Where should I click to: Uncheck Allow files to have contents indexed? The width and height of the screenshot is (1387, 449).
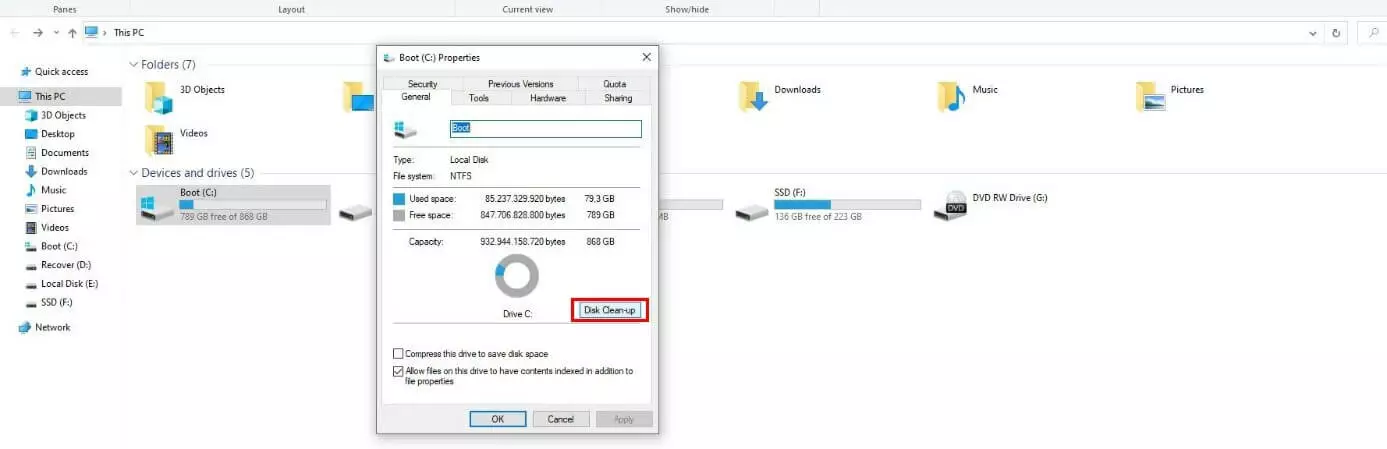pyautogui.click(x=398, y=371)
